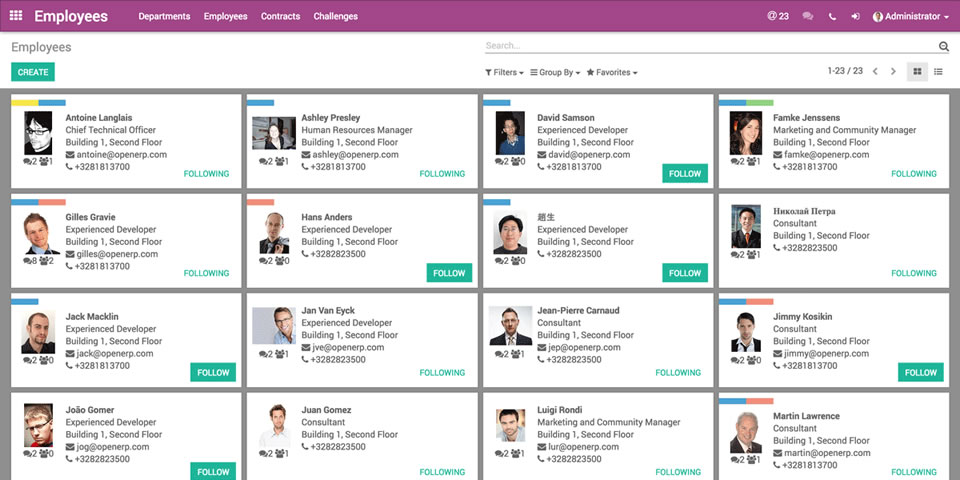This screenshot has width=960, height=480.
Task: Open the Departments menu
Action: 164,17
